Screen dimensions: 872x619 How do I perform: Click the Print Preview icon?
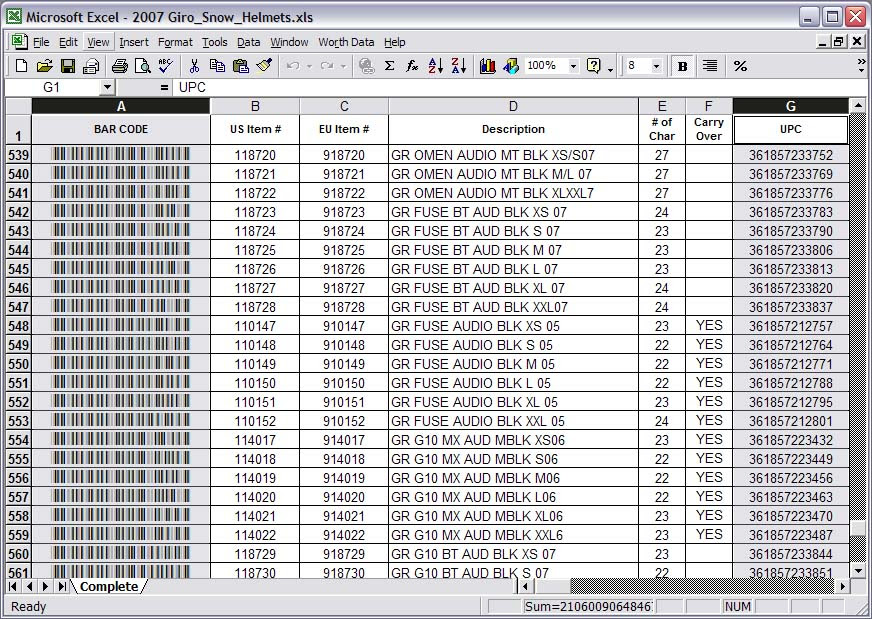pos(143,66)
